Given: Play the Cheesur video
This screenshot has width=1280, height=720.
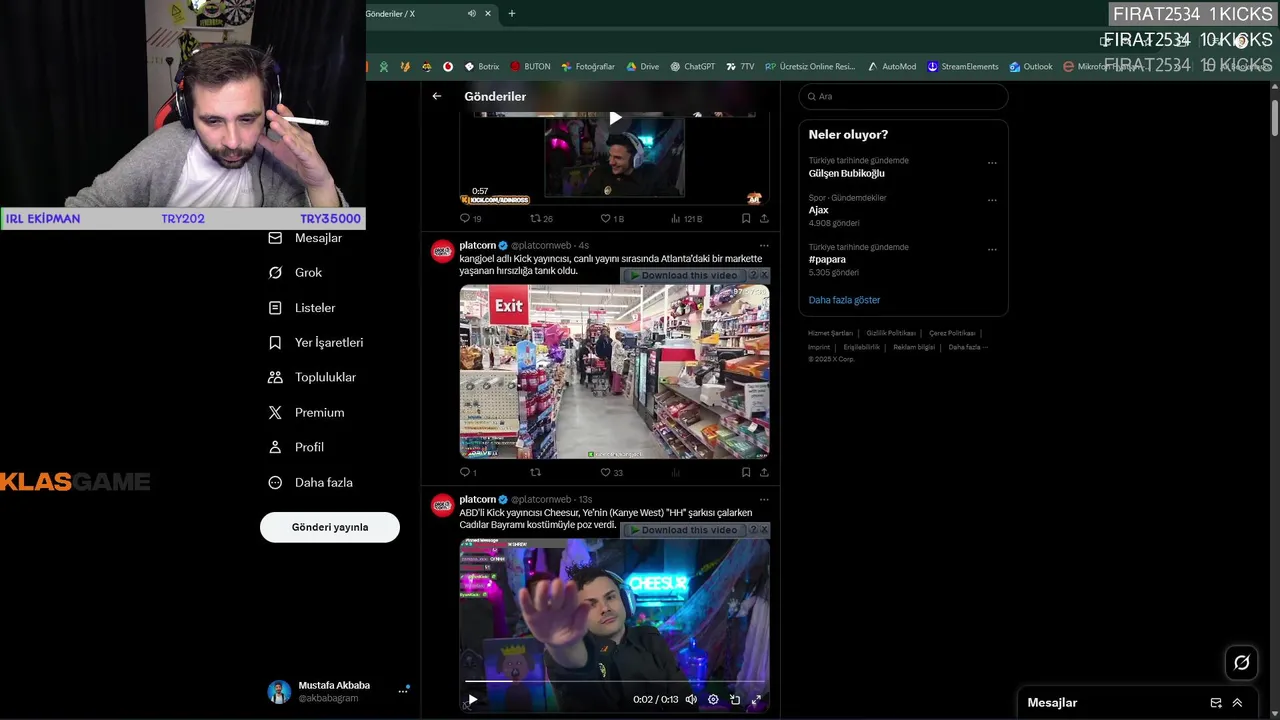Looking at the screenshot, I should point(473,700).
